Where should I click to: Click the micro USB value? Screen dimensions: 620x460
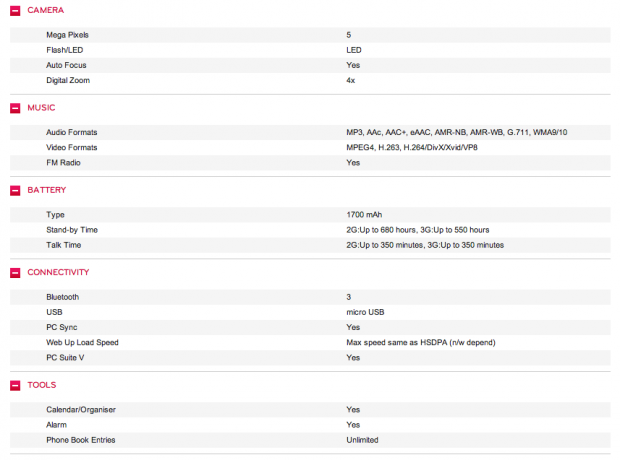click(x=365, y=312)
